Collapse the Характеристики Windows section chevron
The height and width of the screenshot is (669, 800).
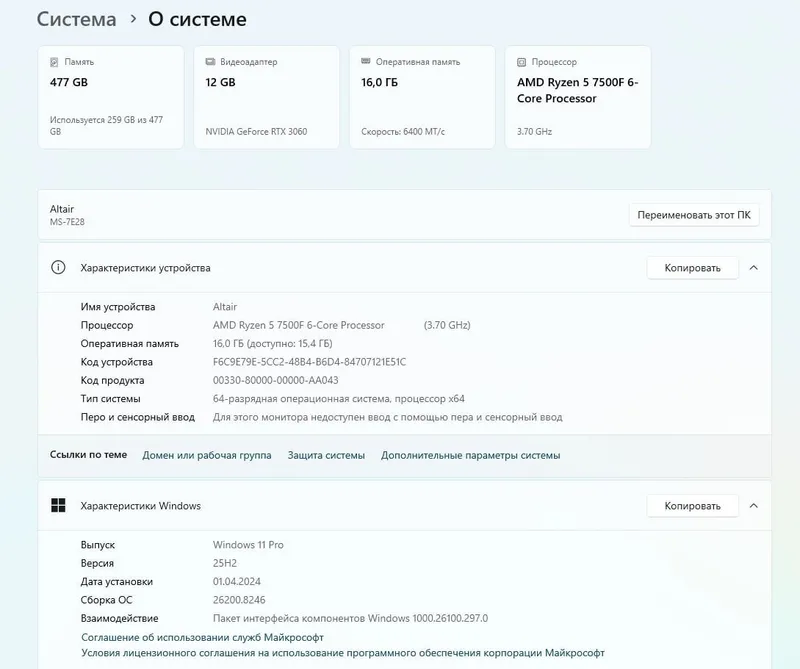pos(754,505)
